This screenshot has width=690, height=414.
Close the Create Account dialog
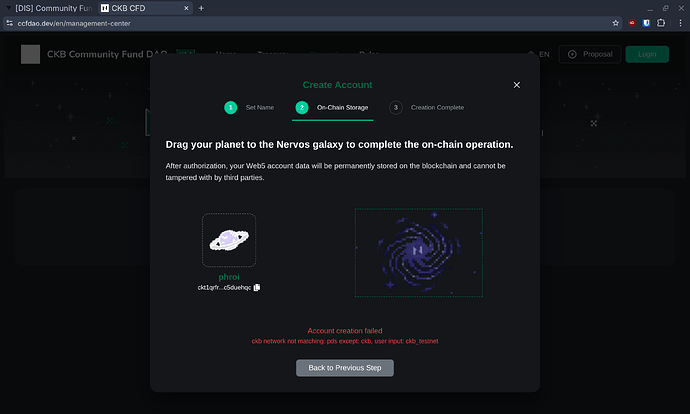[x=516, y=85]
